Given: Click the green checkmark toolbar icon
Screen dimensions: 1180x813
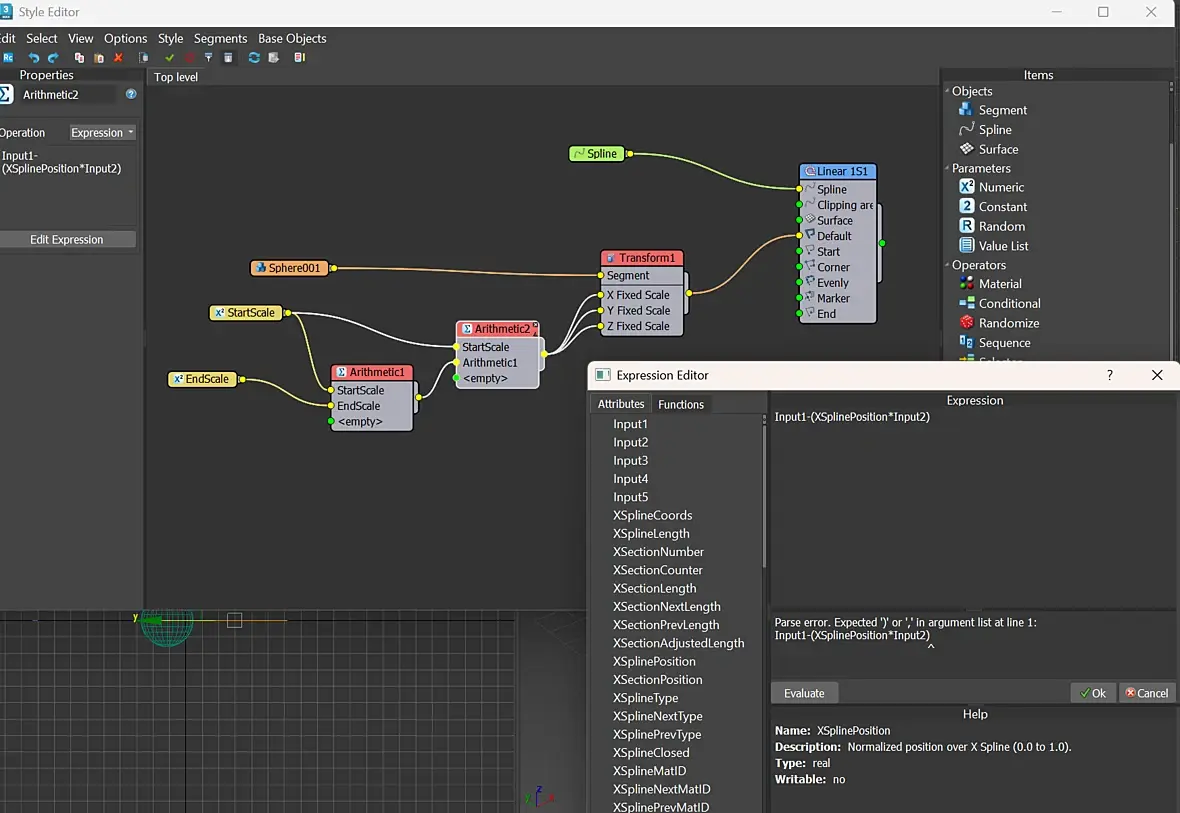Looking at the screenshot, I should 169,58.
